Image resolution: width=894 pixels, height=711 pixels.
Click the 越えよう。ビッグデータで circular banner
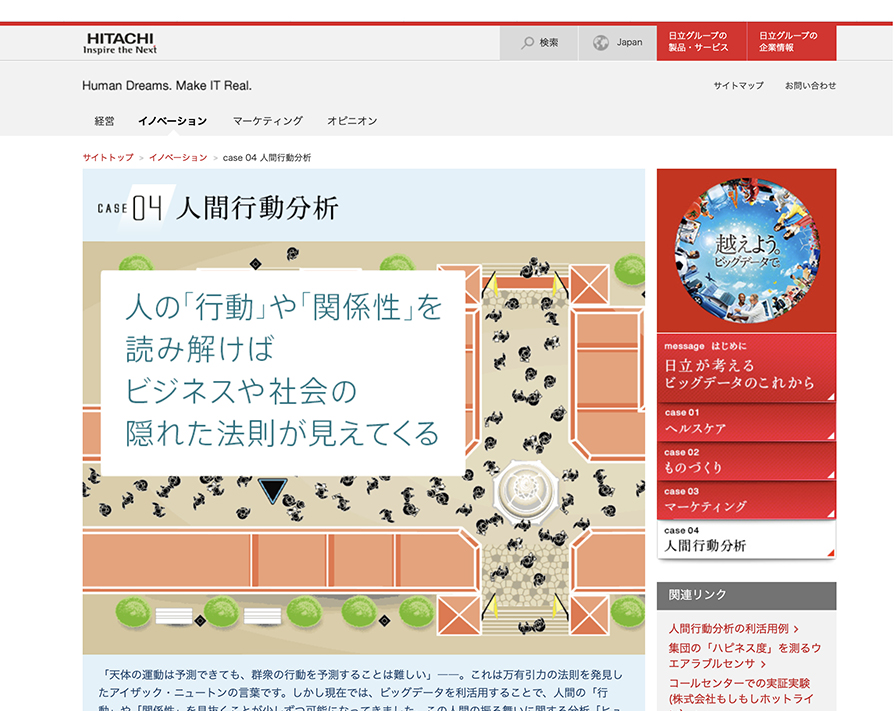(x=746, y=249)
